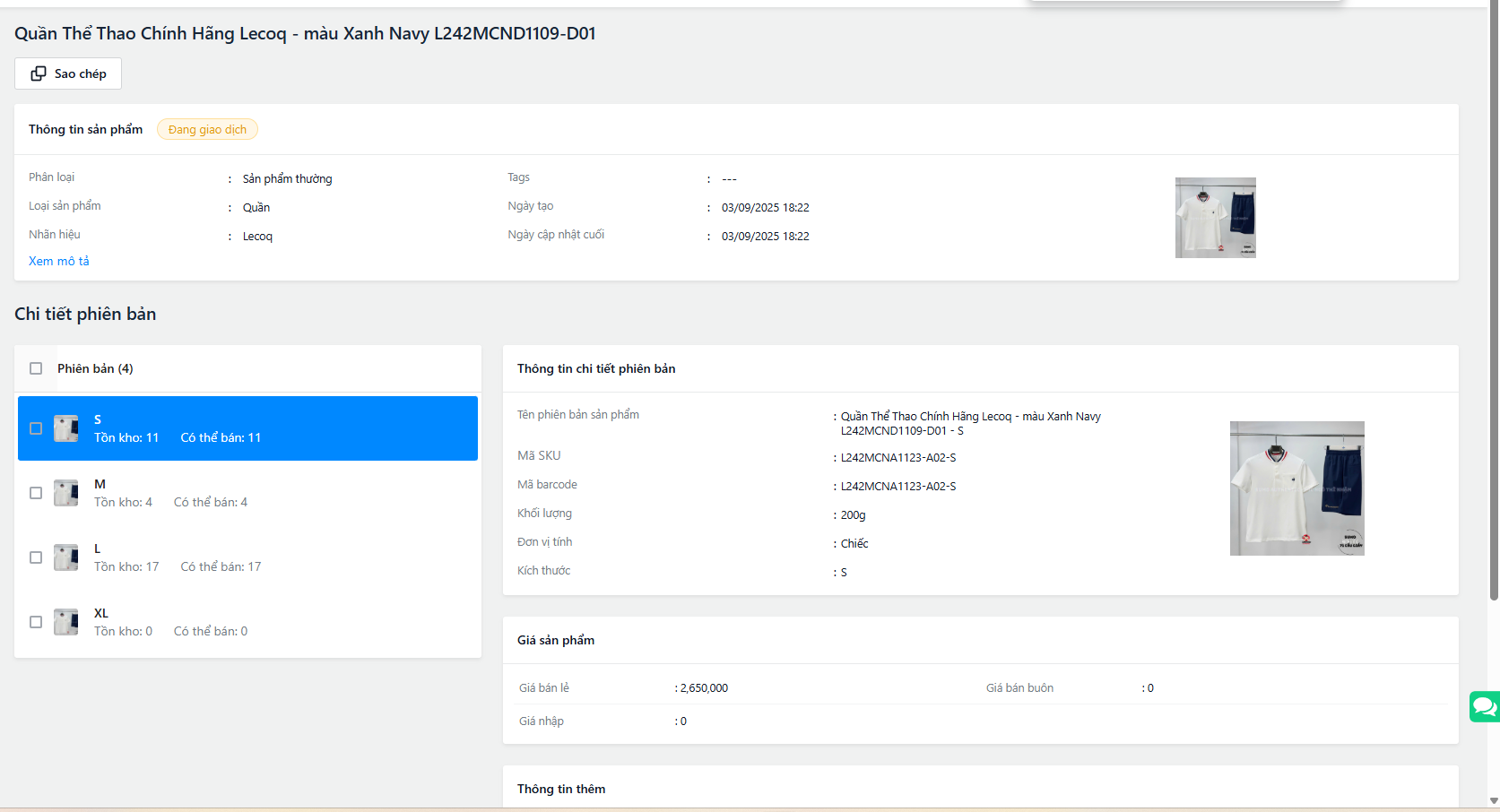This screenshot has height=812, width=1500.
Task: Click the Sao chép copy button
Action: [68, 73]
